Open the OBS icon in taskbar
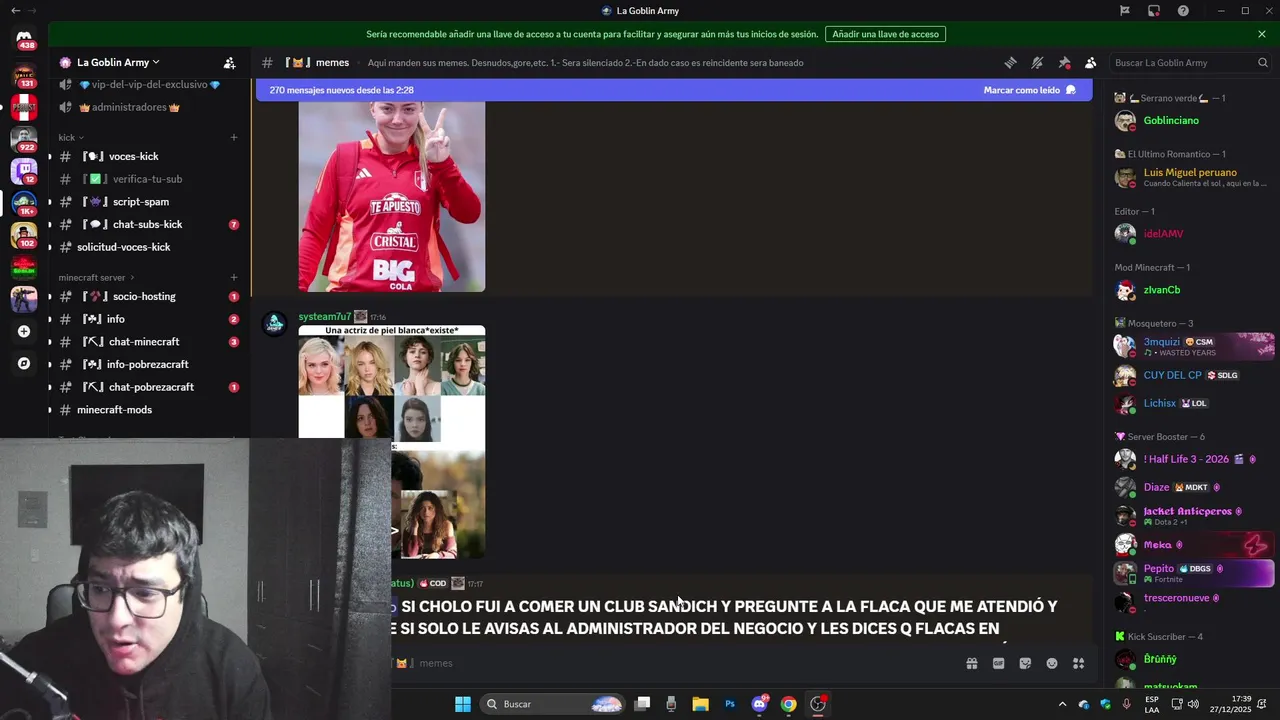 click(x=818, y=704)
